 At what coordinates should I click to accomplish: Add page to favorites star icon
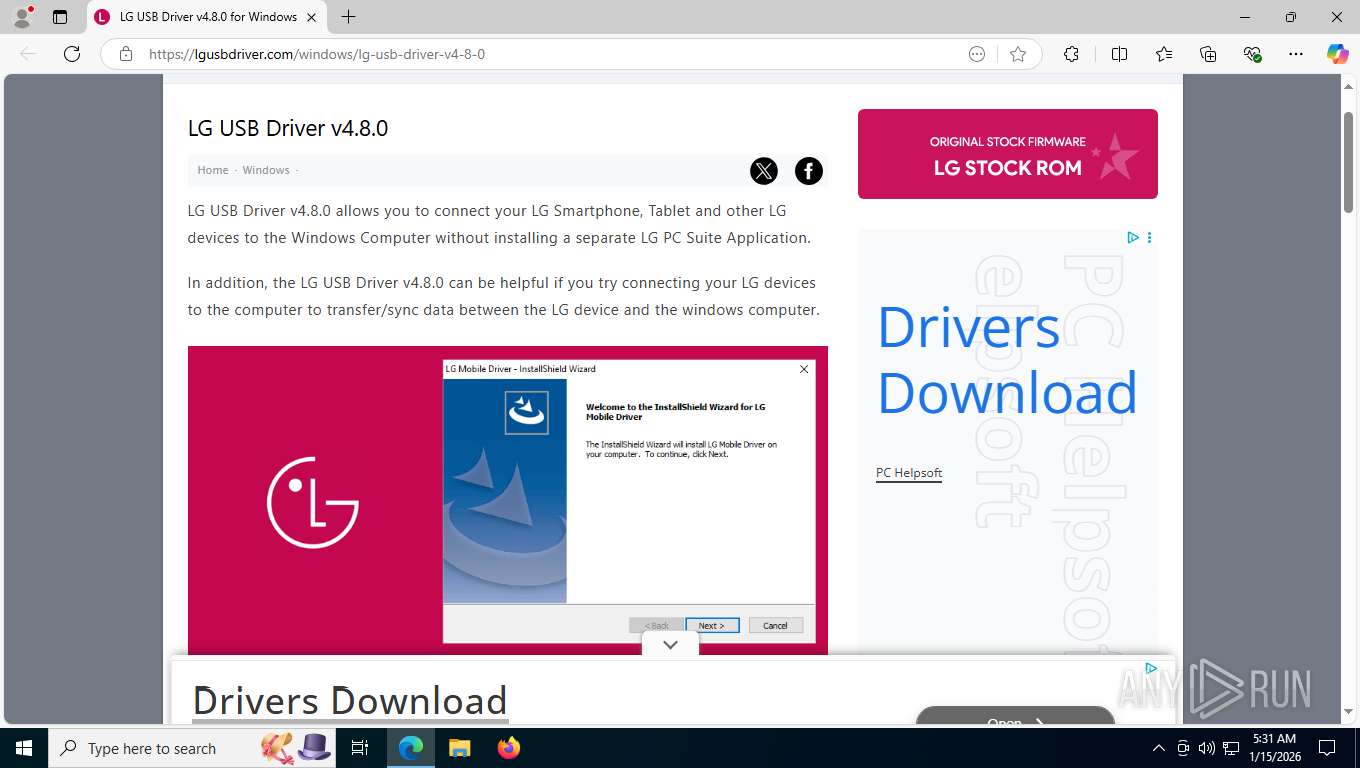click(1018, 54)
